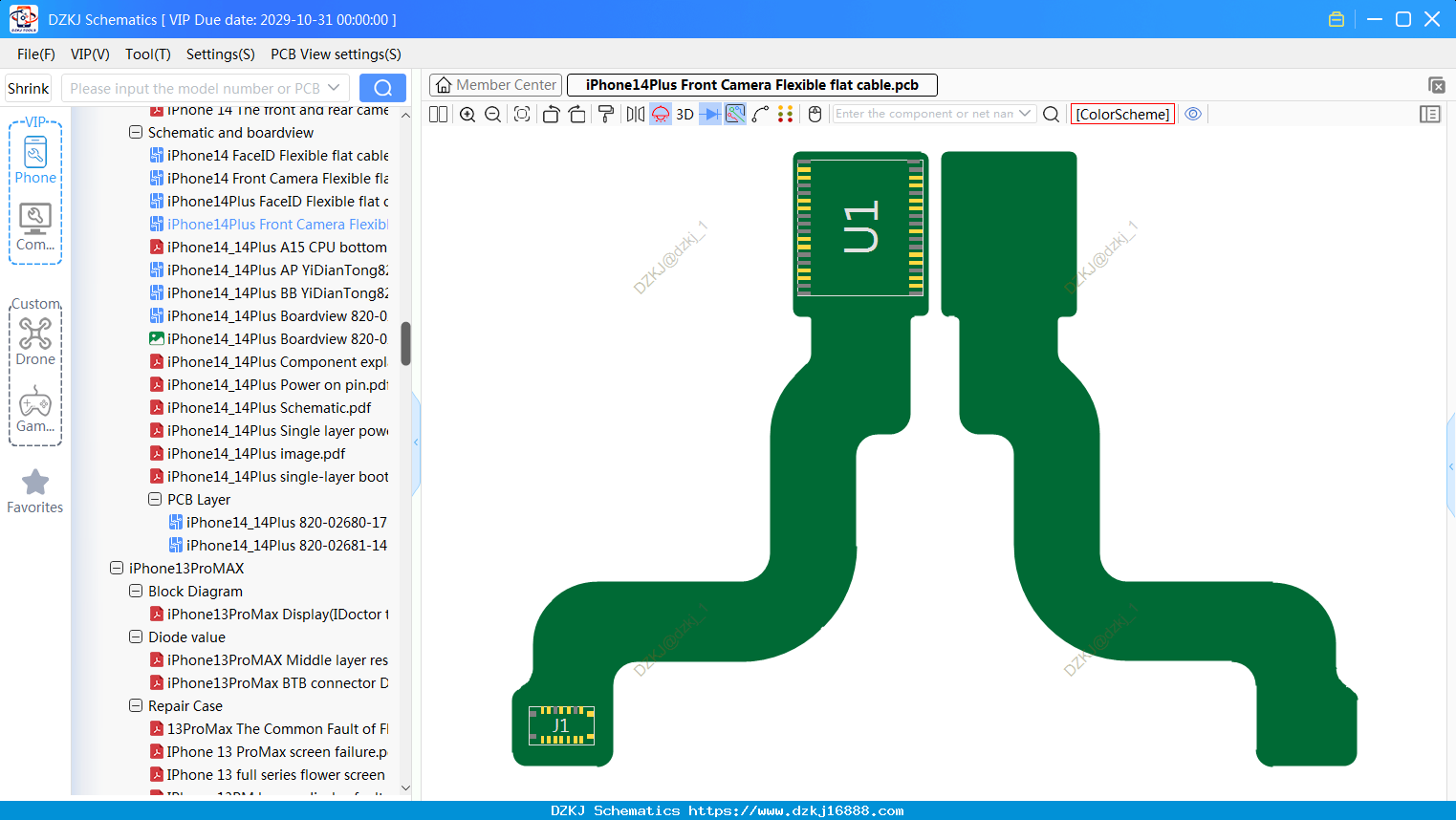1456x820 pixels.
Task: Collapse the iPhone13ProMAX node
Action: (117, 569)
